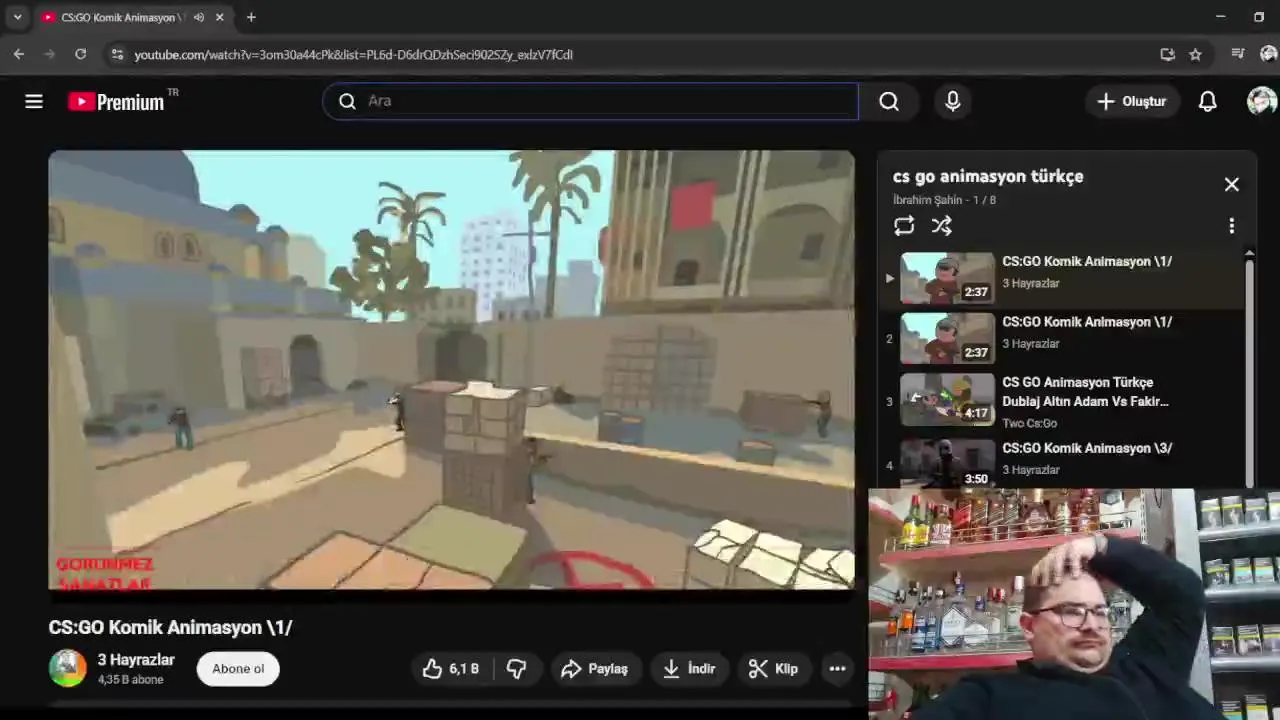Click İbrahim Şahin playlist owner text
Viewport: 1280px width, 720px height.
(x=927, y=200)
